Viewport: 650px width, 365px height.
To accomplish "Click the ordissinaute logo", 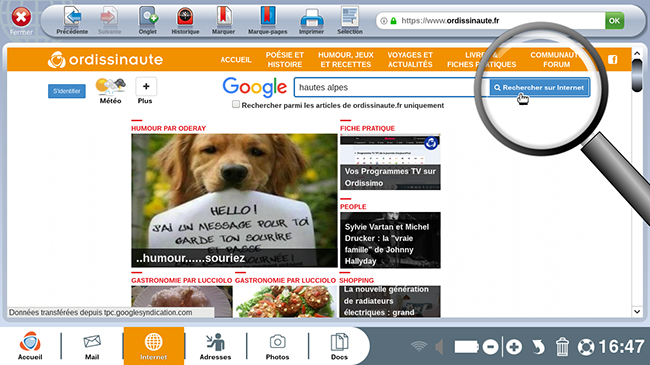I will coord(105,60).
